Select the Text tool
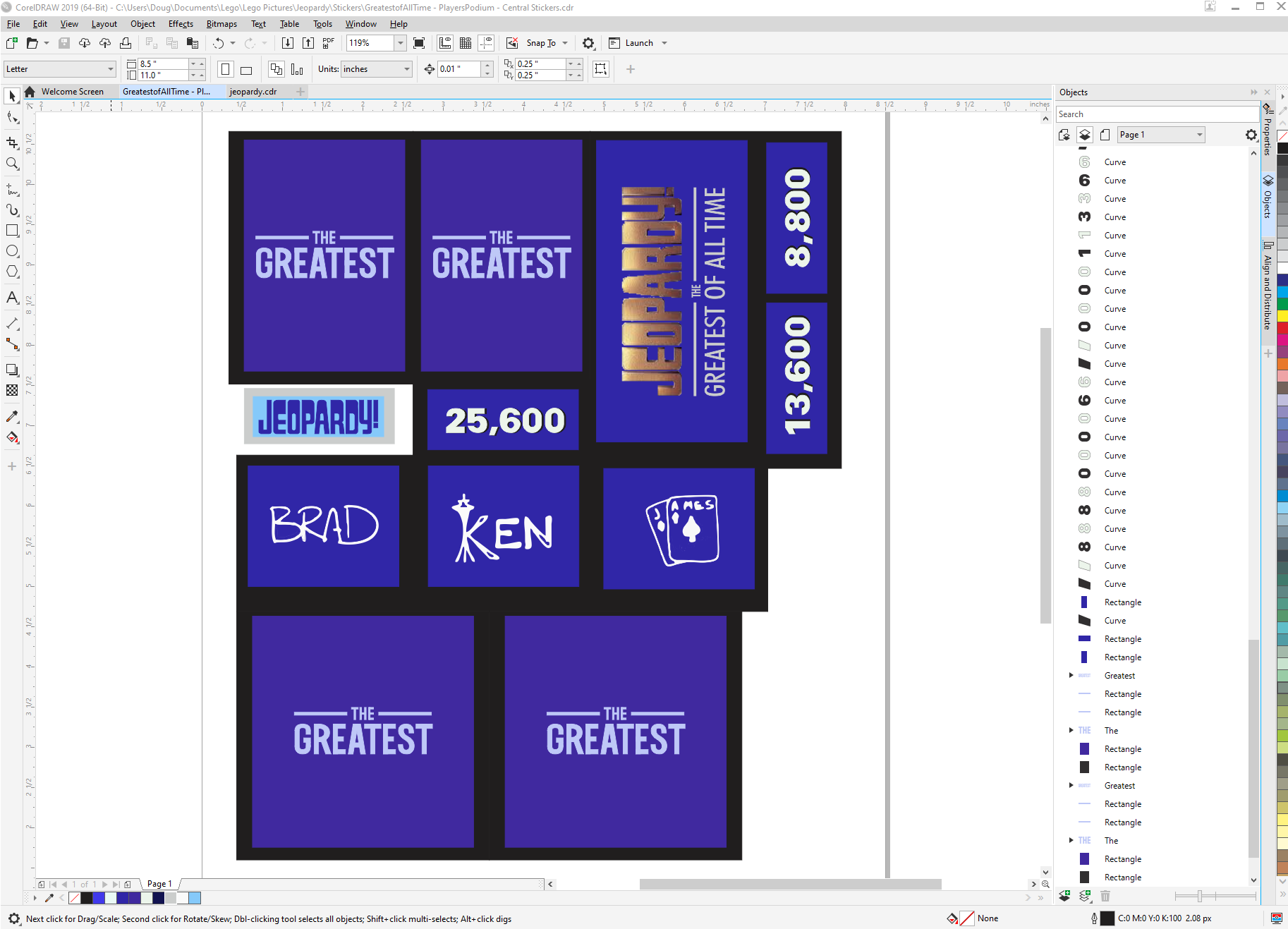The height and width of the screenshot is (929, 1288). (x=12, y=298)
